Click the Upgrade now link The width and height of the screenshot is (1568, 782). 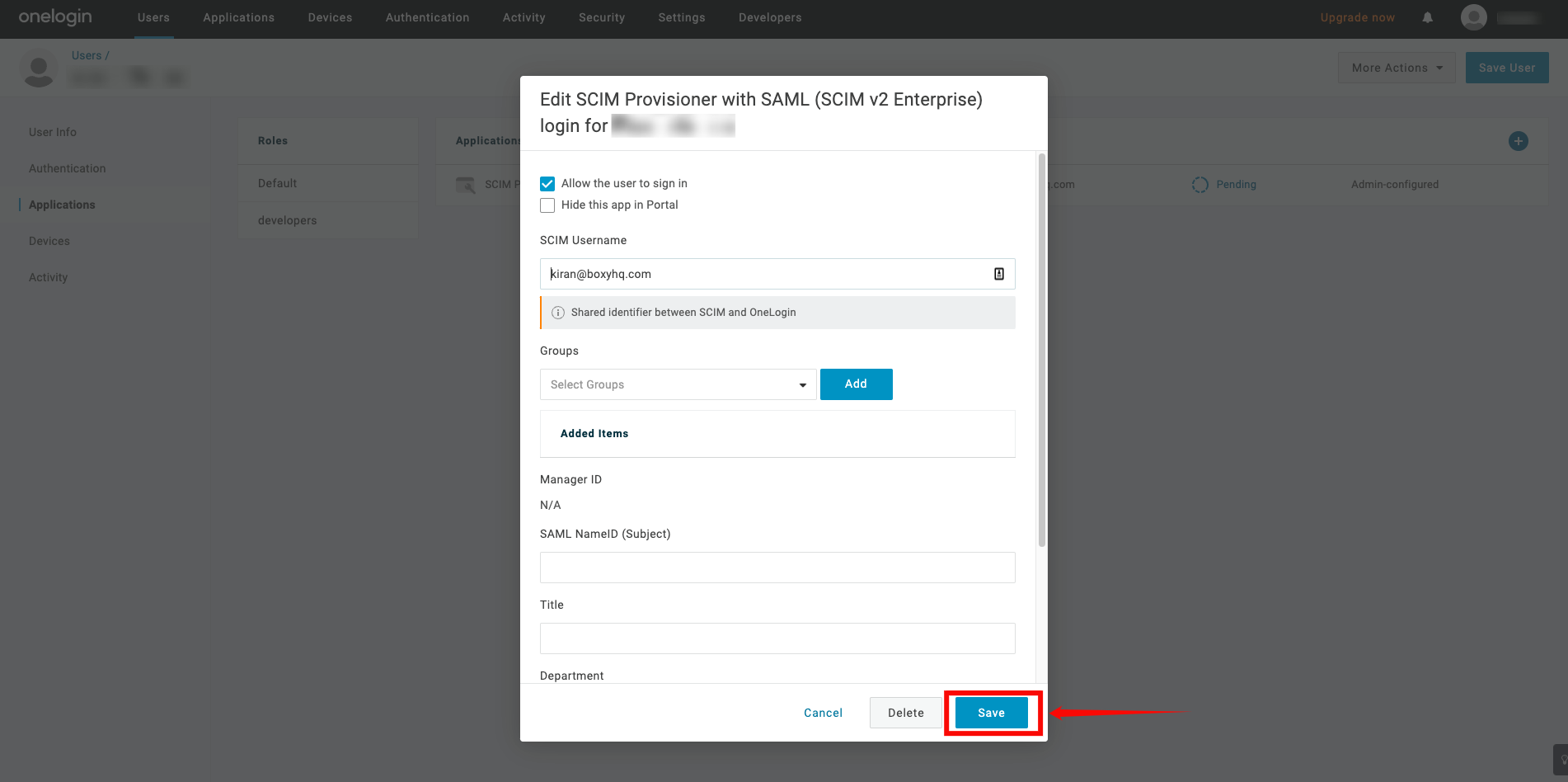[1358, 17]
